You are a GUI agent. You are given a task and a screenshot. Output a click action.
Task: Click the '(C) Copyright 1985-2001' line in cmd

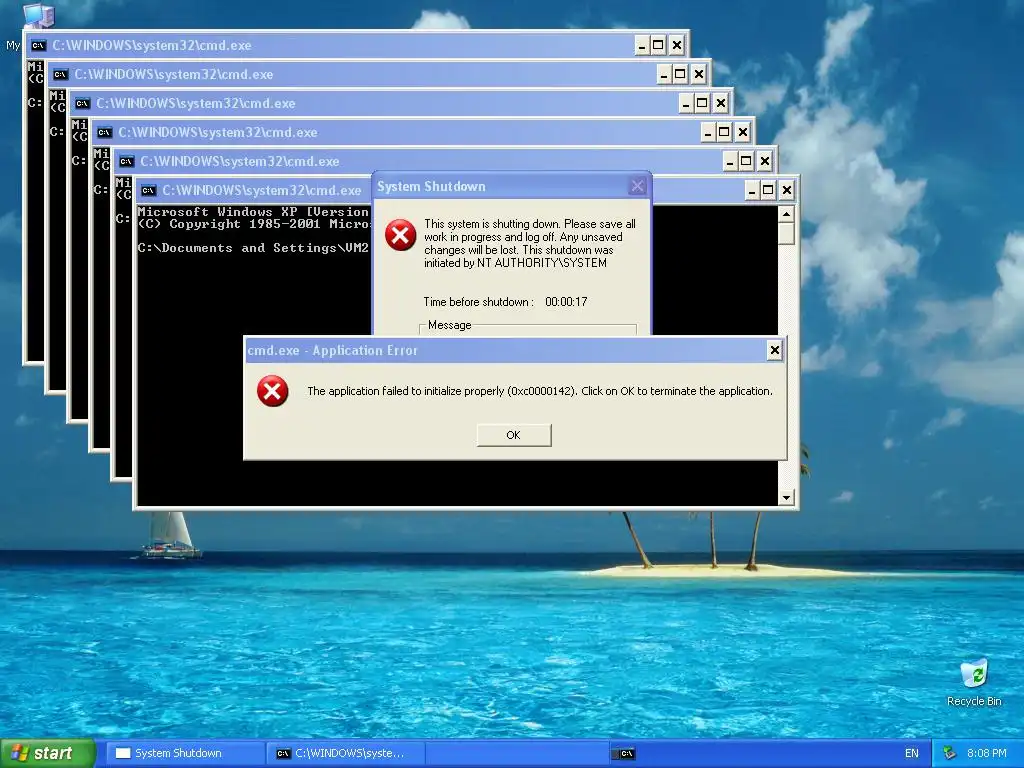pos(253,224)
